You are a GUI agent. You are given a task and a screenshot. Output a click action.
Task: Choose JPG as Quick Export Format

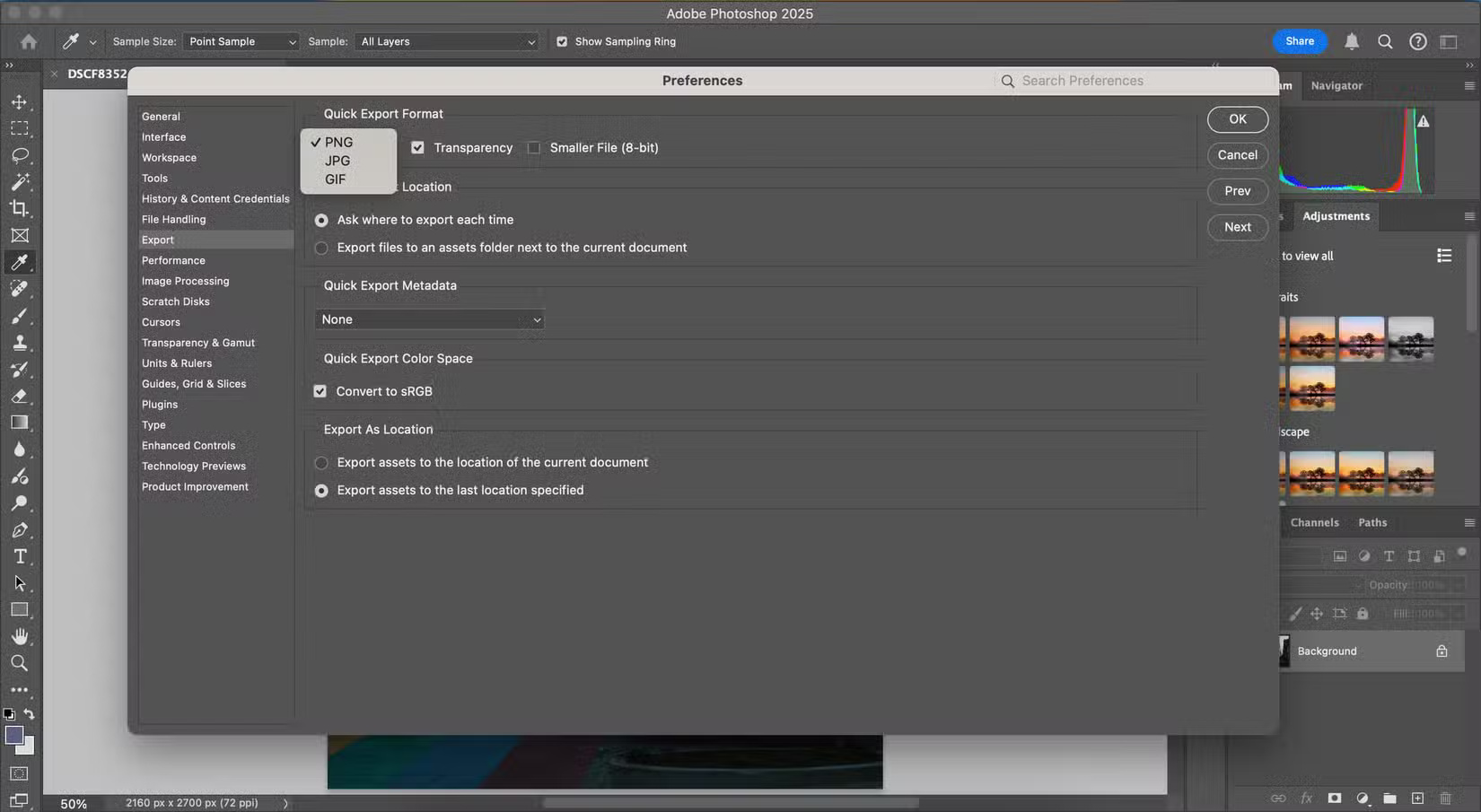pyautogui.click(x=337, y=161)
